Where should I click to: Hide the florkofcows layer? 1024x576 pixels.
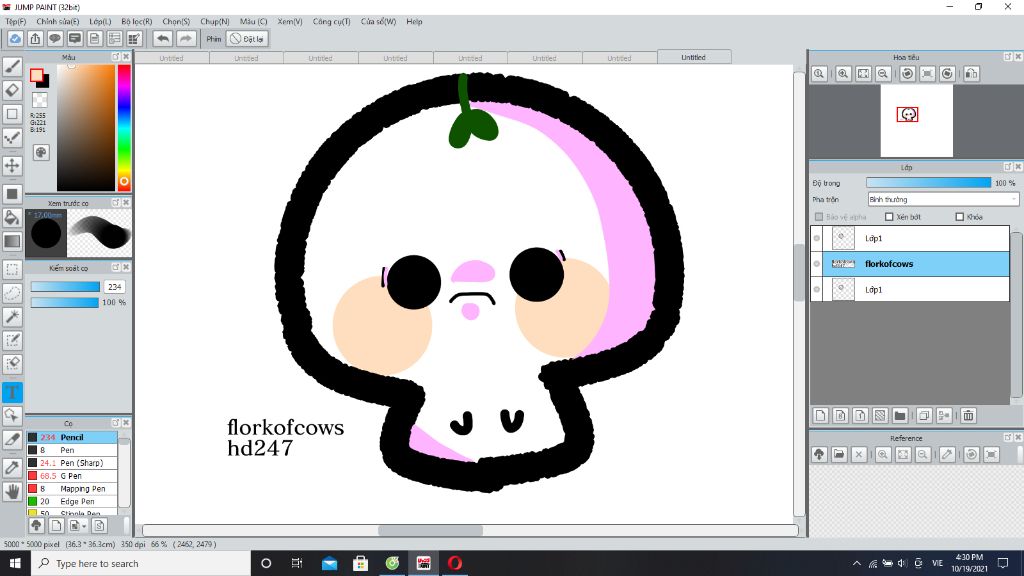[x=817, y=264]
